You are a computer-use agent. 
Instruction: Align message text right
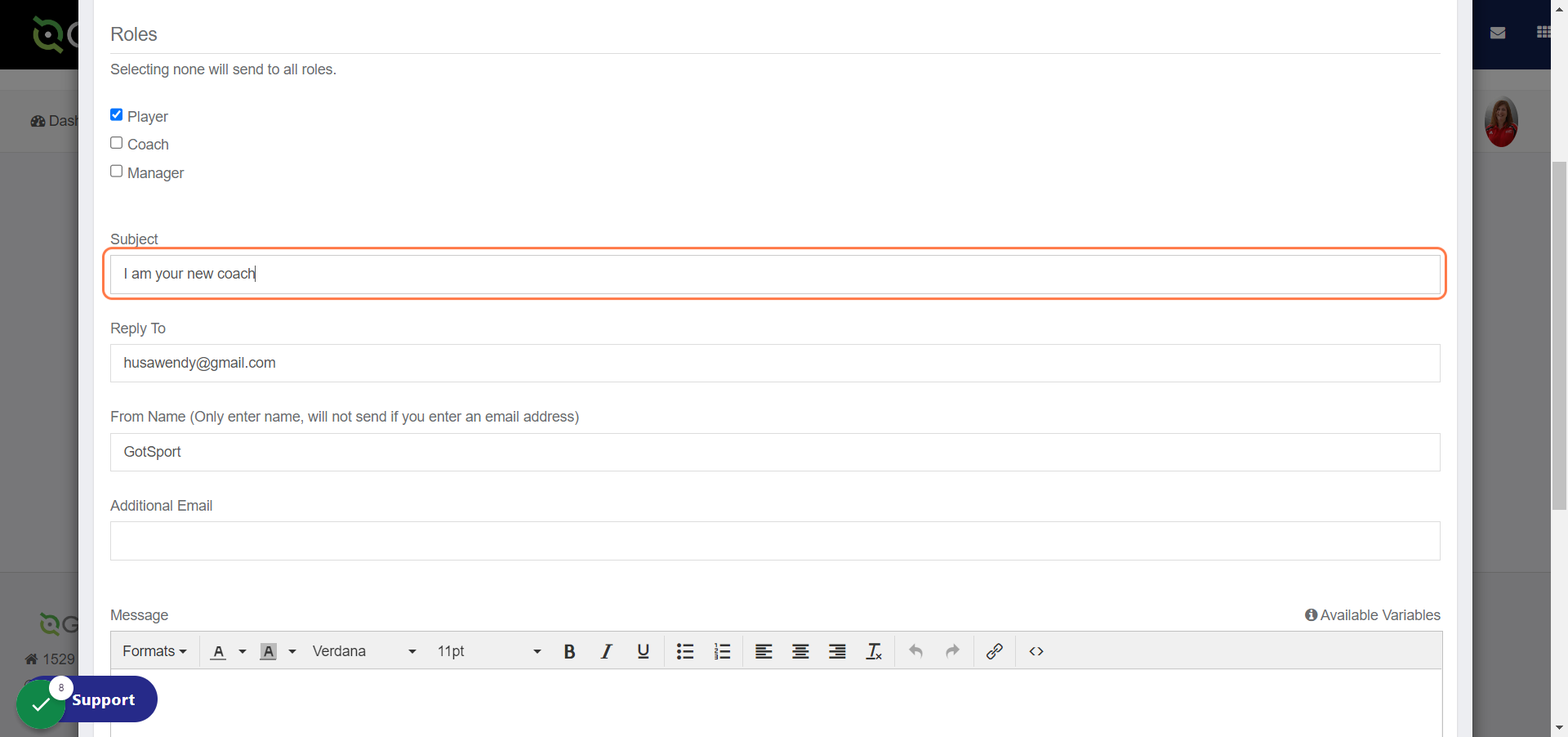tap(837, 651)
